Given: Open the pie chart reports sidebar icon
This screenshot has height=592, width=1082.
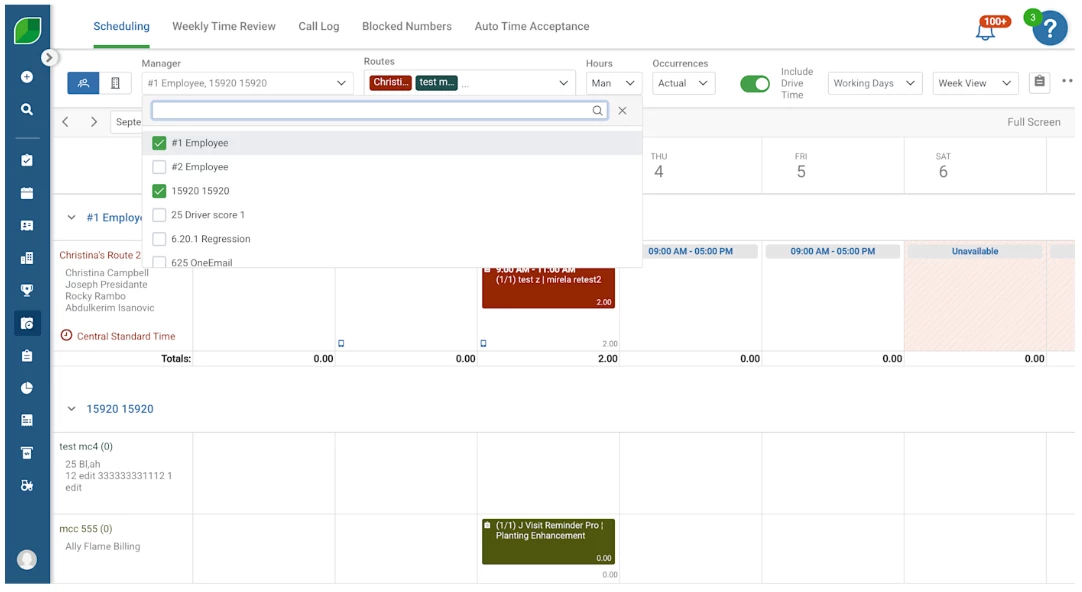Looking at the screenshot, I should [27, 388].
